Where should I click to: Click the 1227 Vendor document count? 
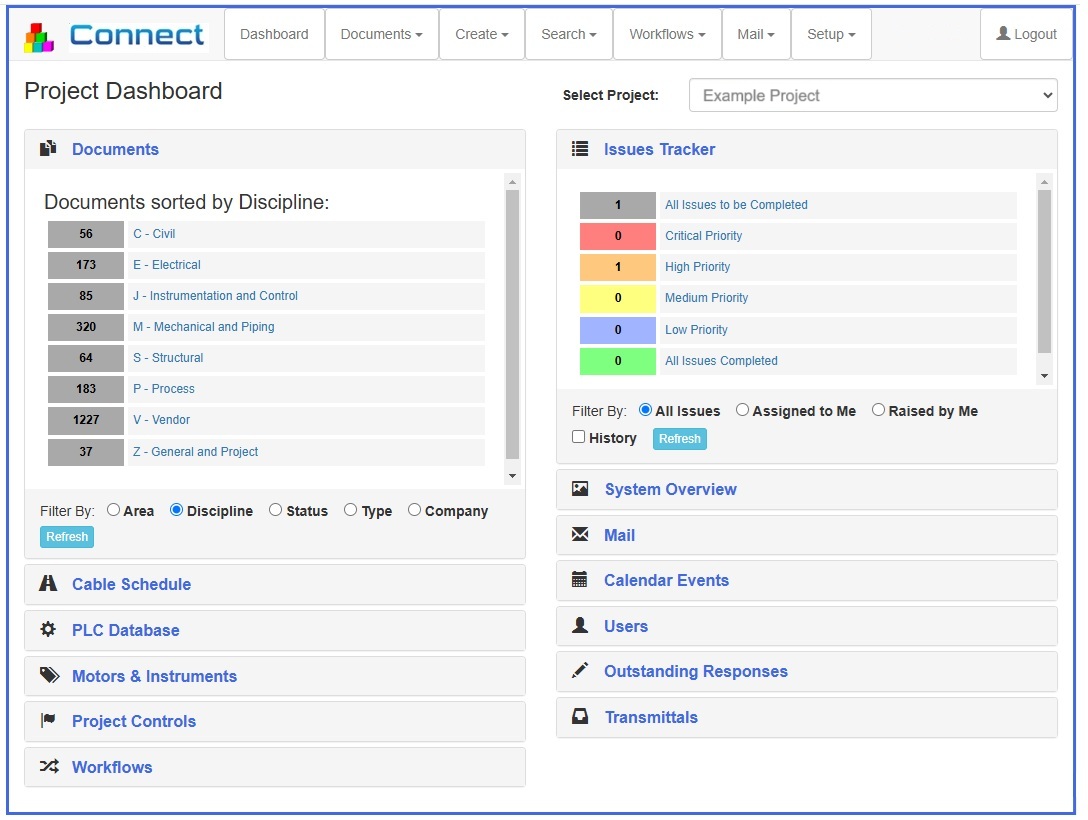[x=86, y=420]
